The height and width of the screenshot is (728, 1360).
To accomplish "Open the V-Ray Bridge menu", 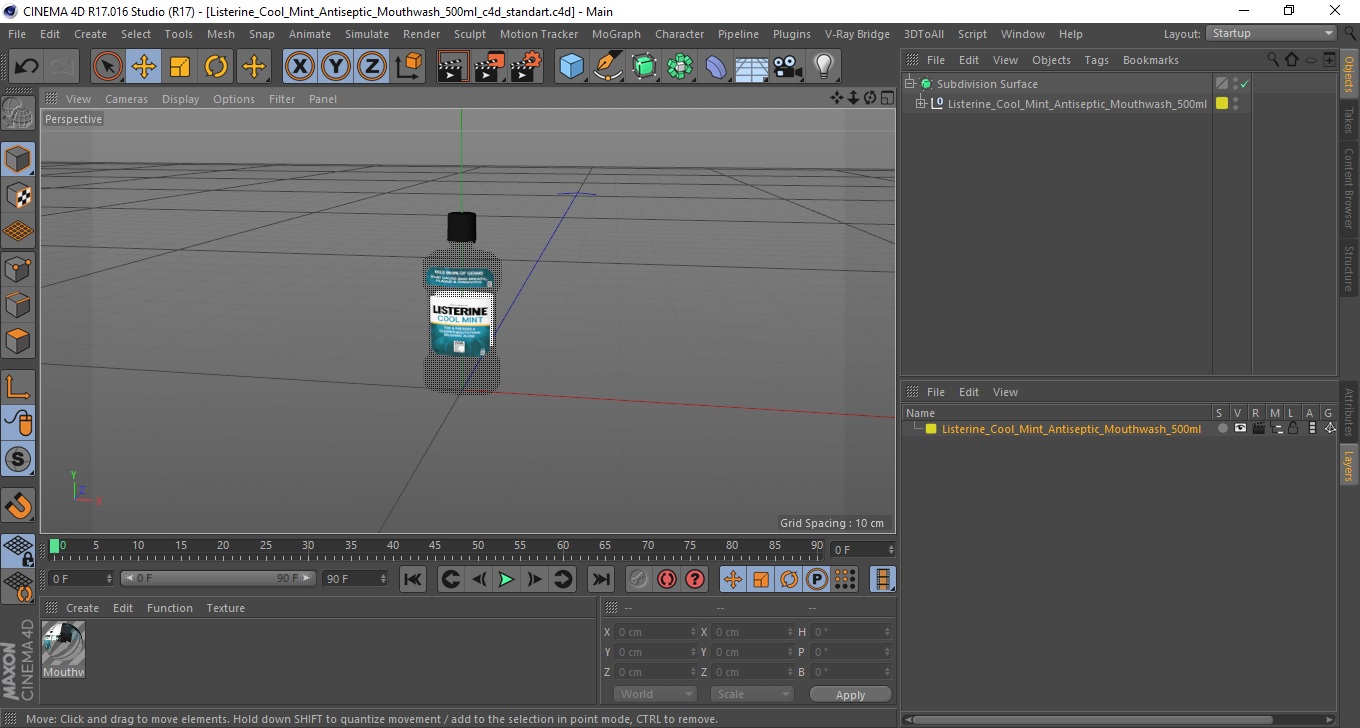I will (x=857, y=34).
